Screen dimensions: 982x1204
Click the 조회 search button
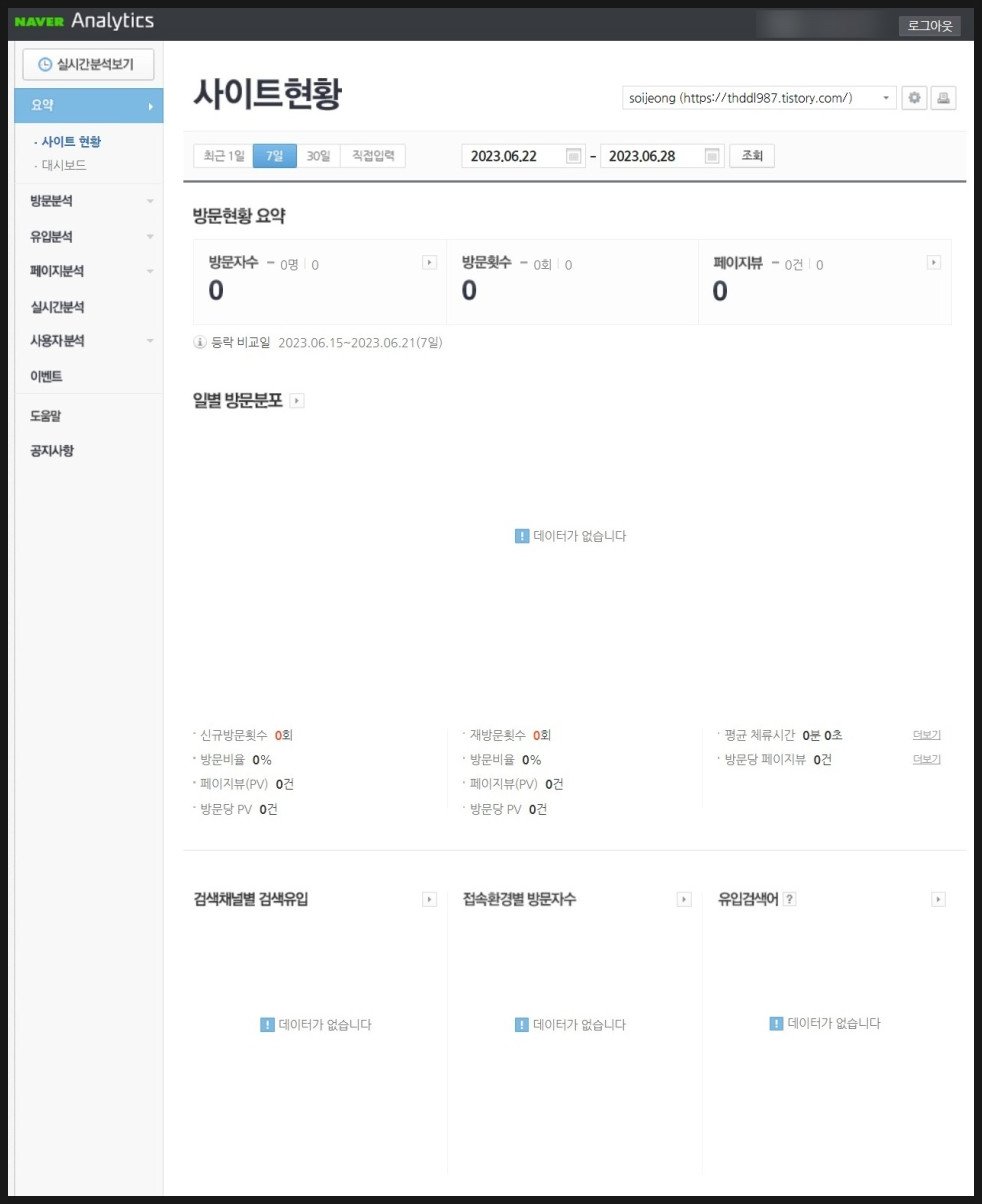tap(752, 156)
